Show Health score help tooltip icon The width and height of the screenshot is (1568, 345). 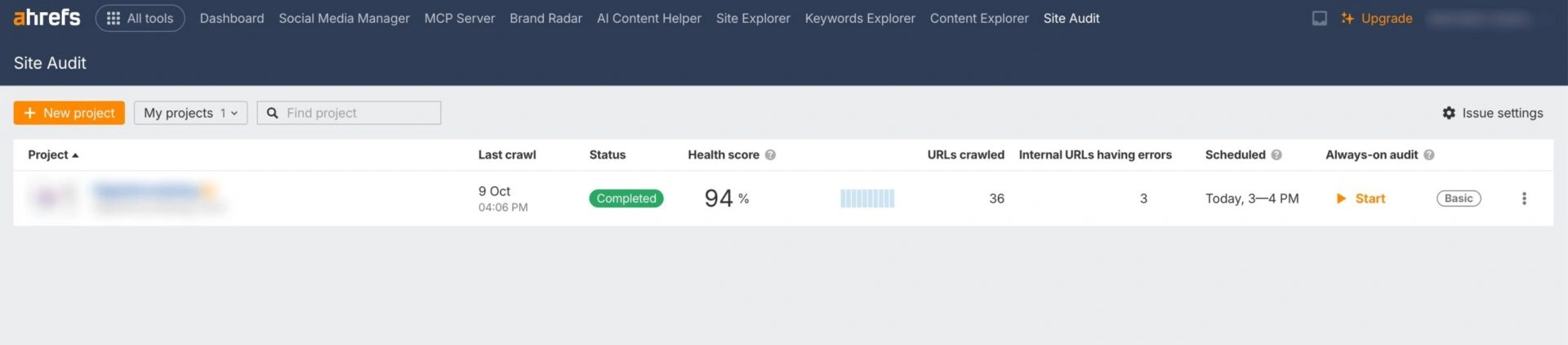point(770,155)
